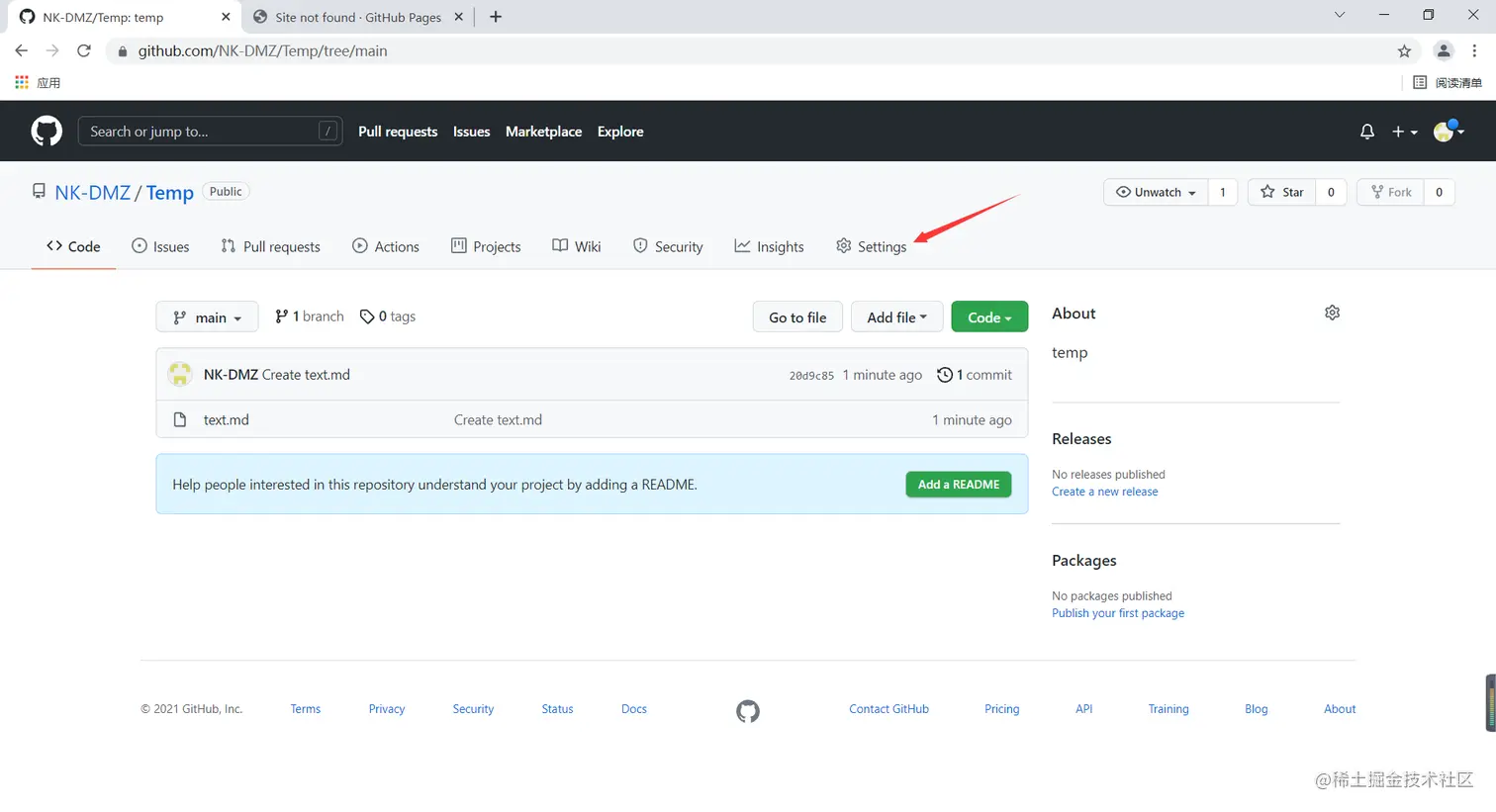Image resolution: width=1496 pixels, height=812 pixels.
Task: Star the Temp repository
Action: (x=1281, y=192)
